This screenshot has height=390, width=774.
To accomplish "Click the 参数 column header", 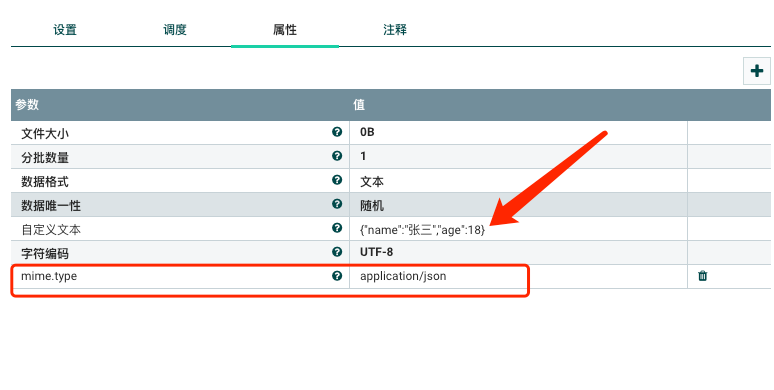I will (27, 105).
